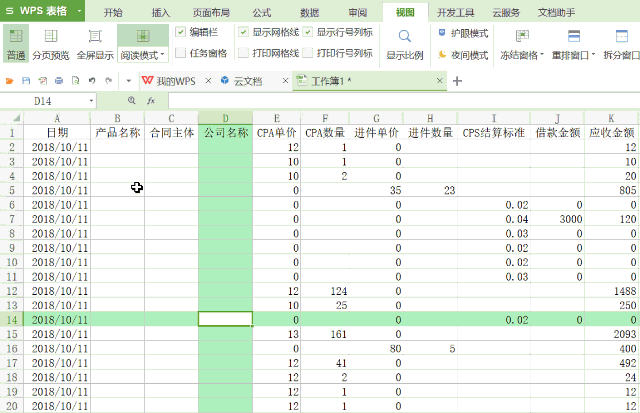Open the 文档助手 ribbon tab
This screenshot has height=413, width=640.
coord(556,13)
